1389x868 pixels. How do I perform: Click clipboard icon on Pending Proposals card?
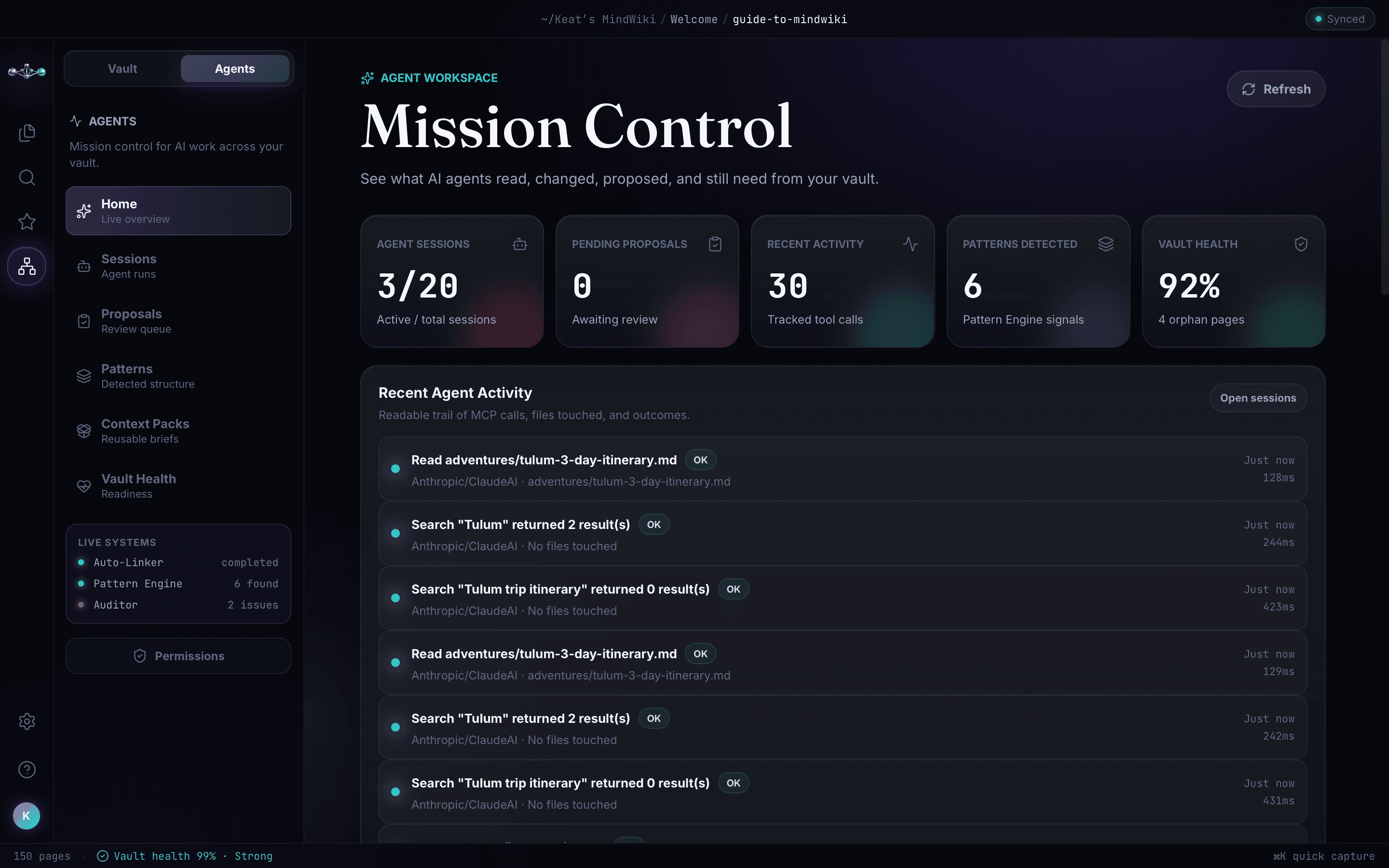tap(715, 244)
